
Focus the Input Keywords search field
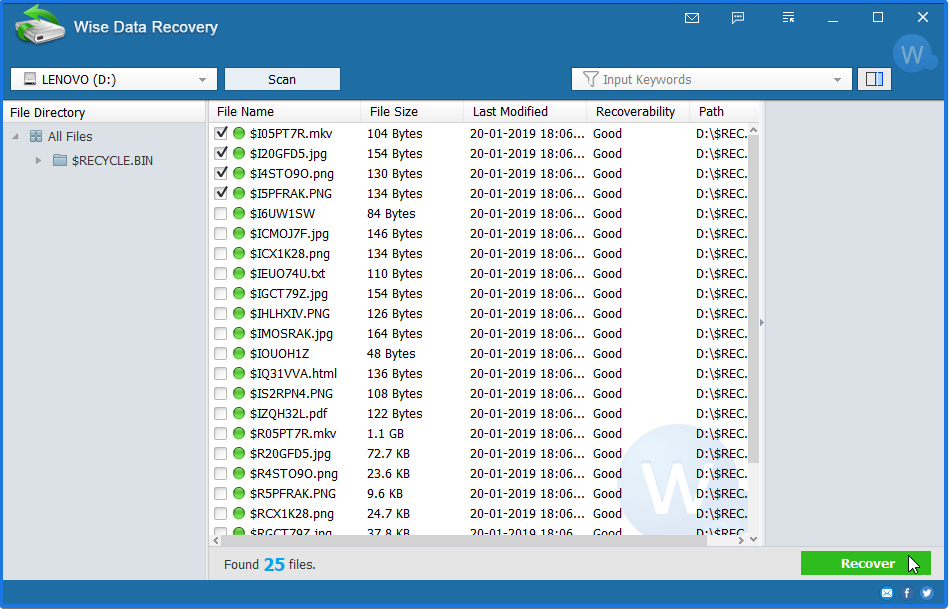tap(711, 79)
